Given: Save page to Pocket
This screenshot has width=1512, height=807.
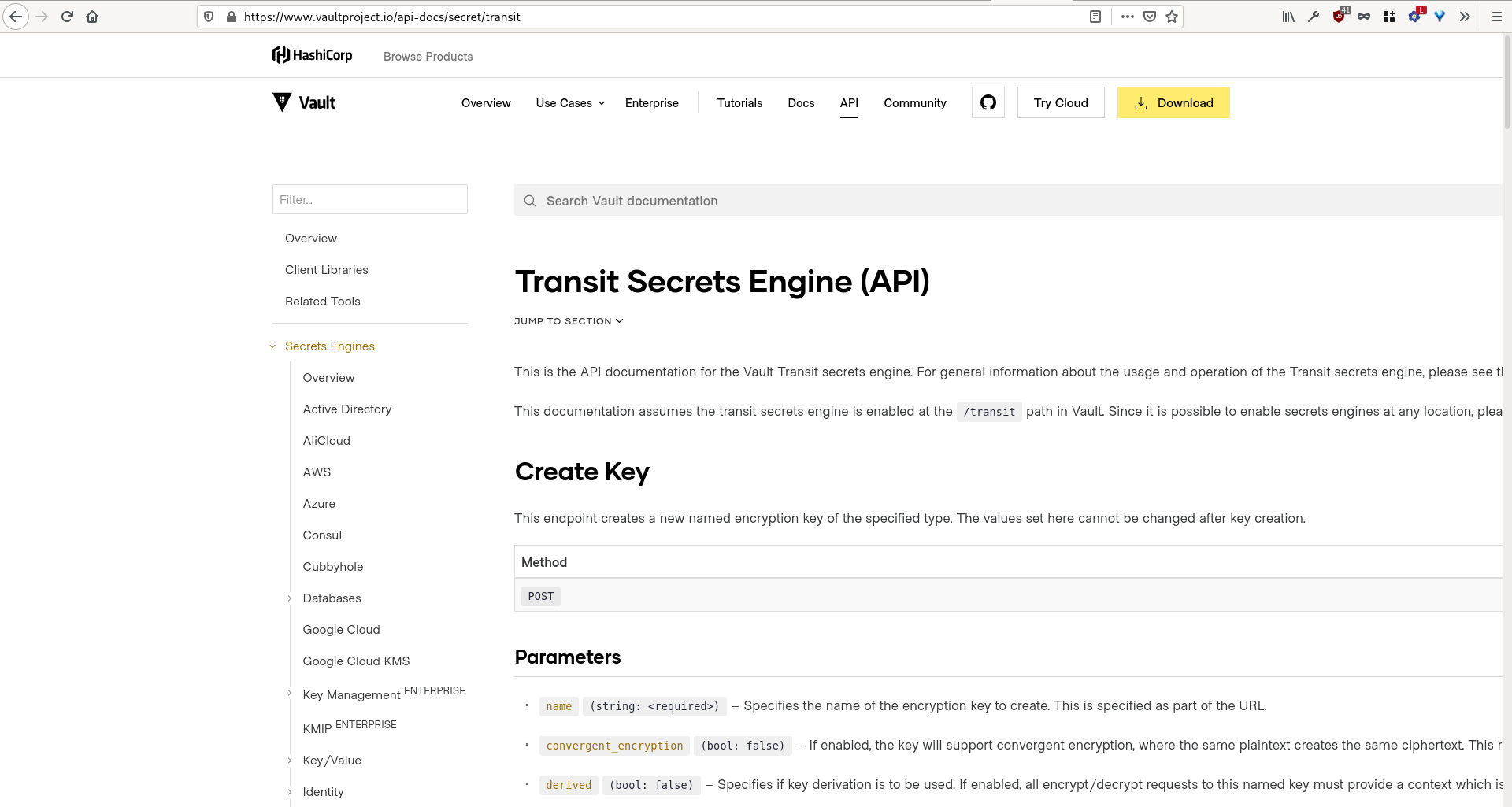Looking at the screenshot, I should [x=1150, y=17].
